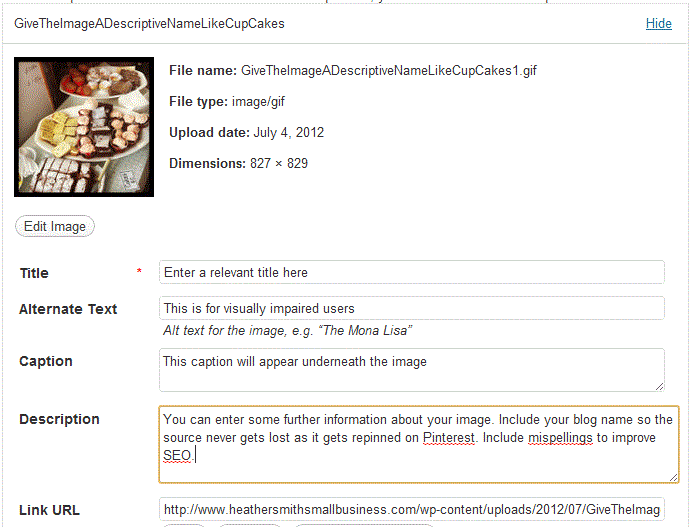Focus the Title input field
691x527 pixels.
(412, 272)
